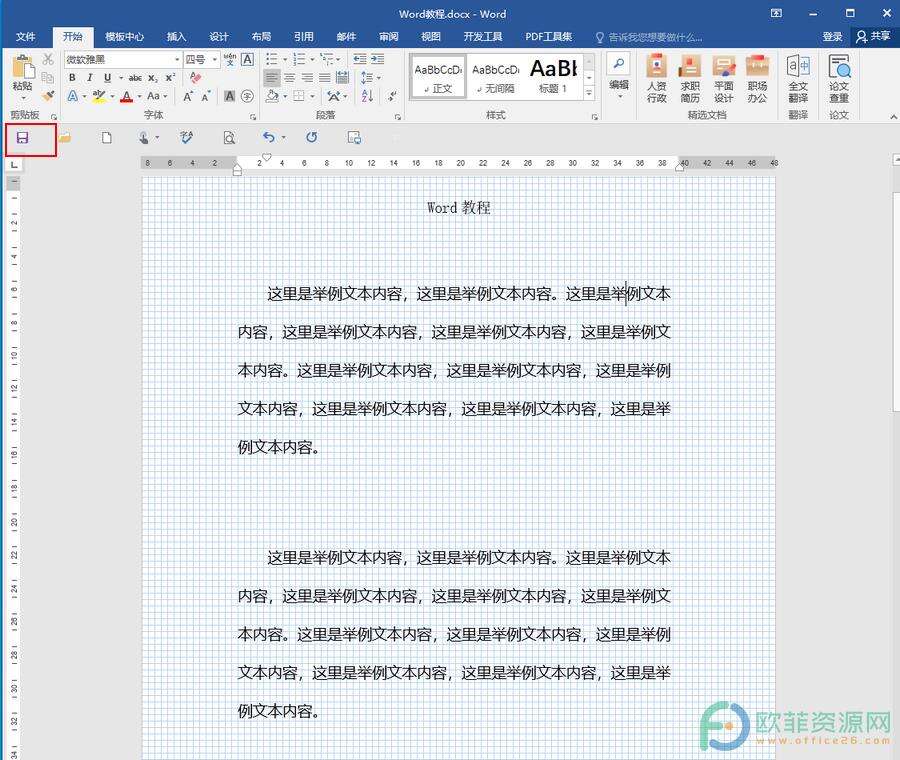Apply the yellow text highlight color

(x=99, y=96)
